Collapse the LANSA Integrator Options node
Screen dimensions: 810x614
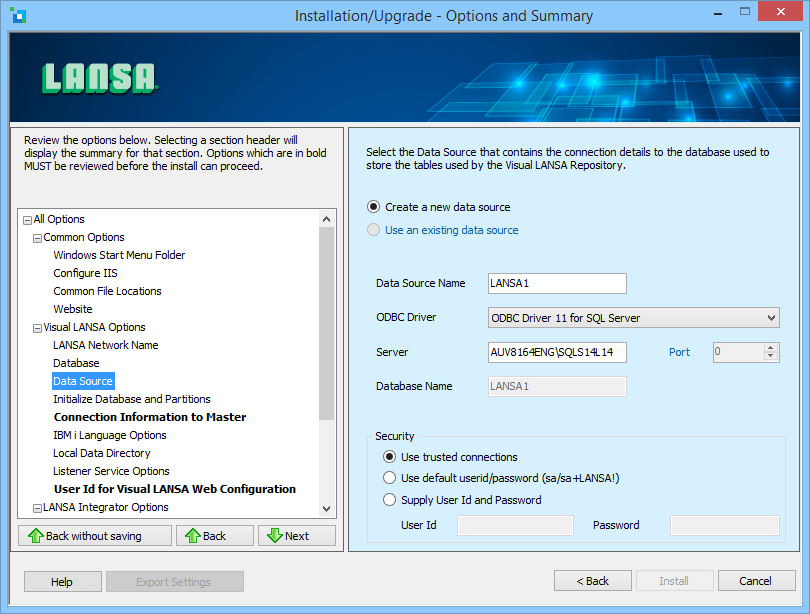(x=37, y=508)
